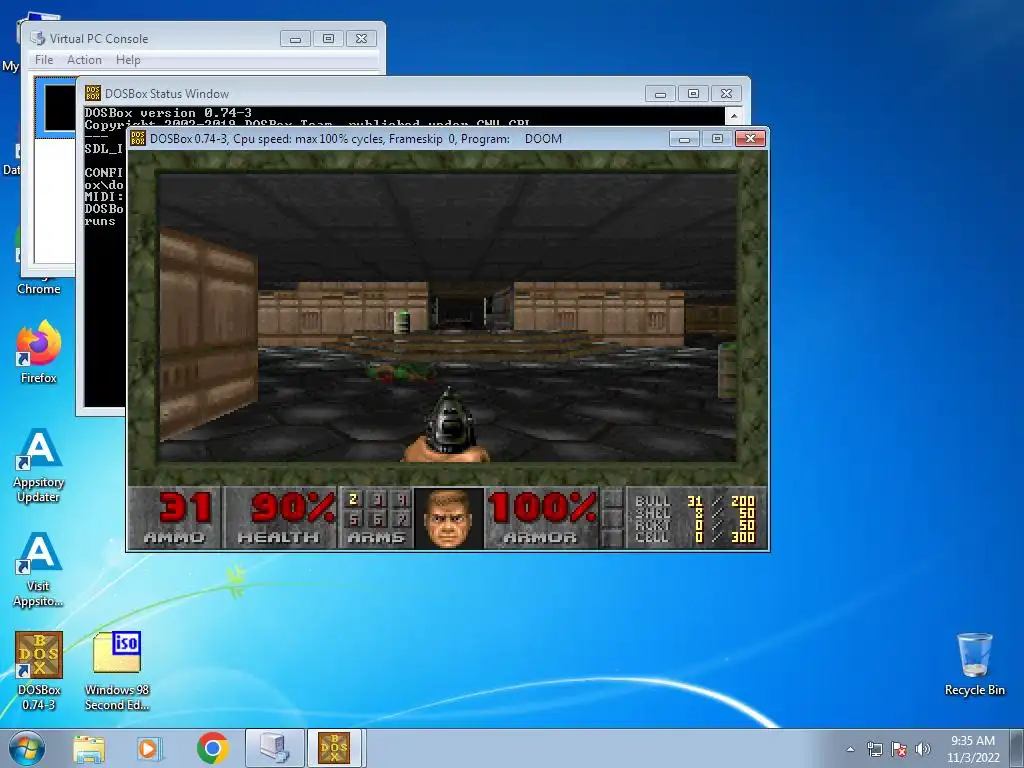Image resolution: width=1024 pixels, height=768 pixels.
Task: Click the Show desktop strip on the taskbar
Action: [1019, 748]
